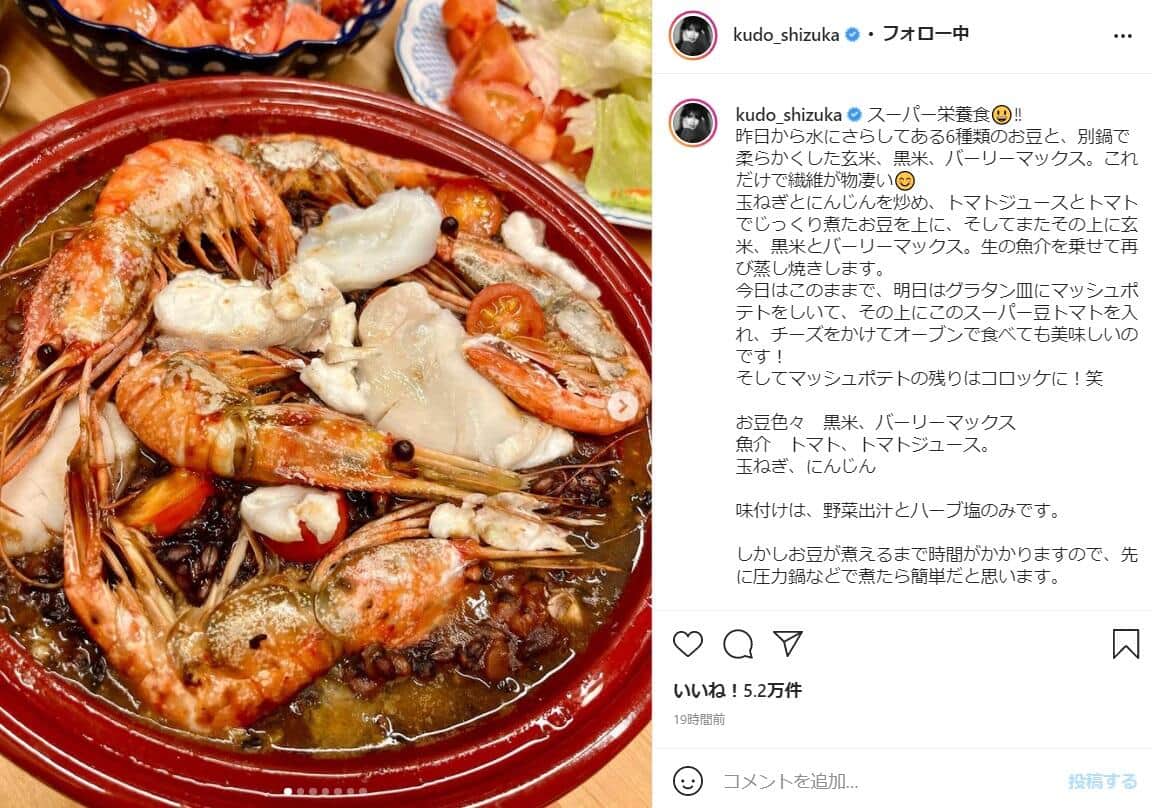1152x808 pixels.
Task: Click the caption verified badge beside username
Action: point(854,115)
